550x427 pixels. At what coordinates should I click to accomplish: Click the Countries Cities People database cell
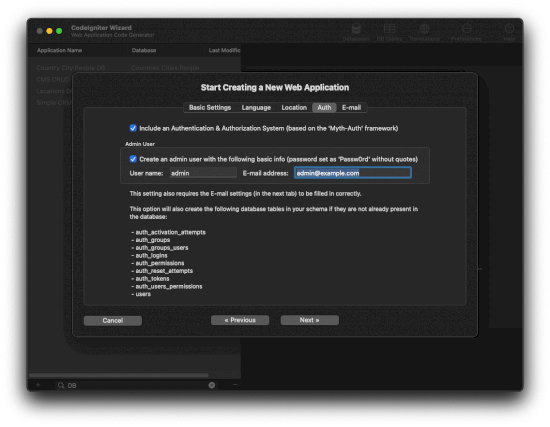(165, 68)
